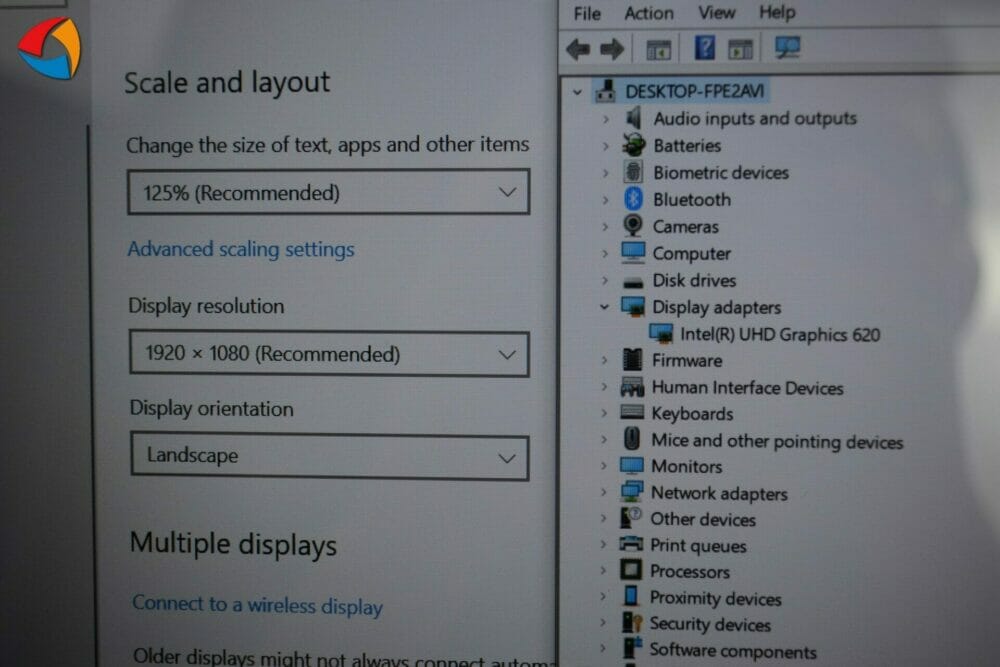Screen dimensions: 1000x667
Task: Click the Bluetooth icon
Action: pos(633,199)
